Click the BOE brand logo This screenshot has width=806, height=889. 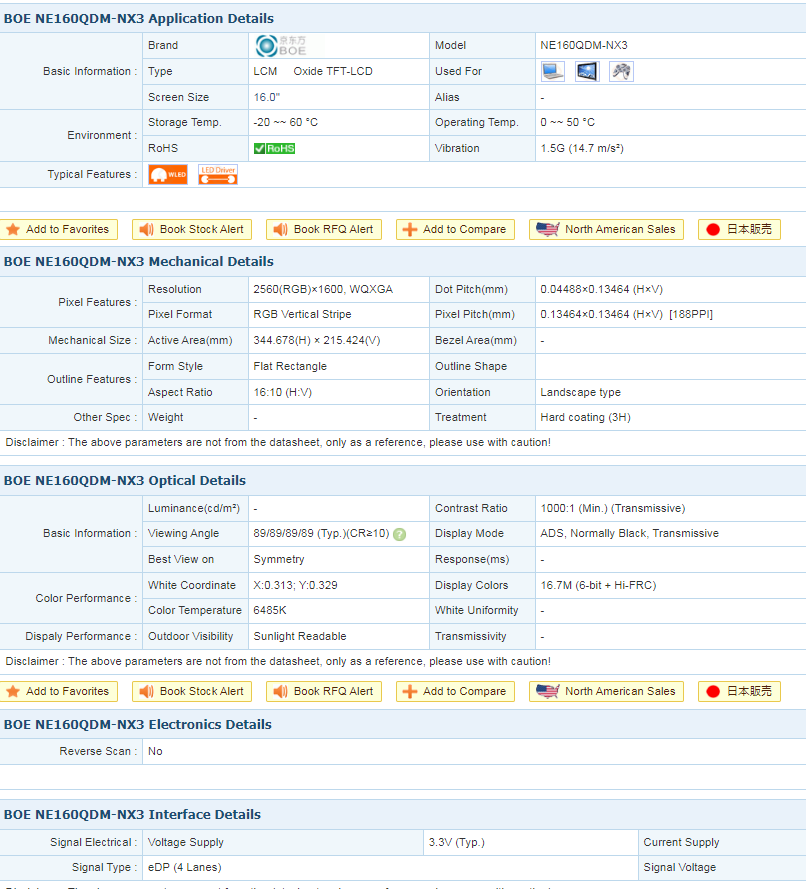pos(281,46)
